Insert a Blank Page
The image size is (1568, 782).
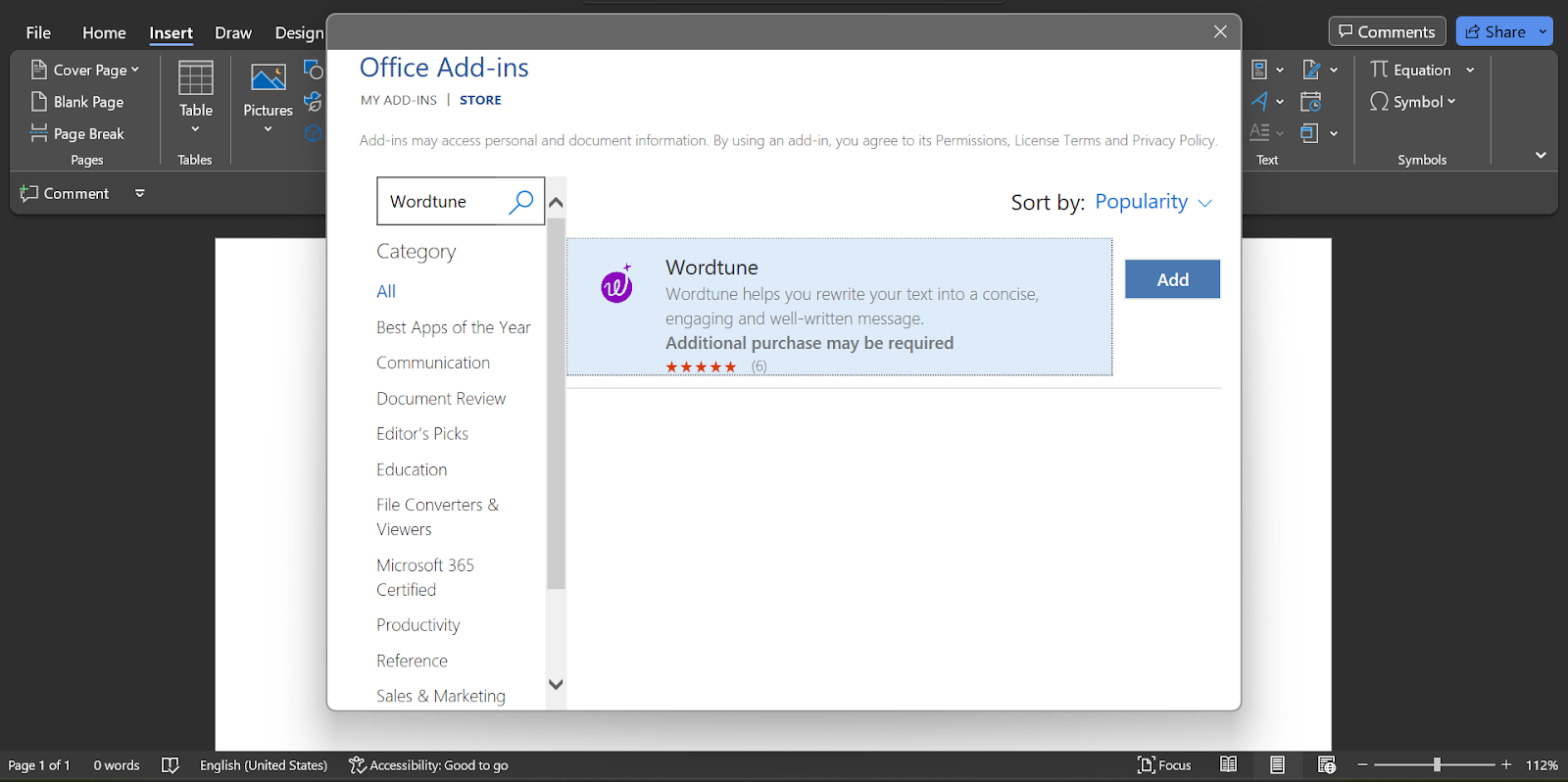tap(77, 102)
